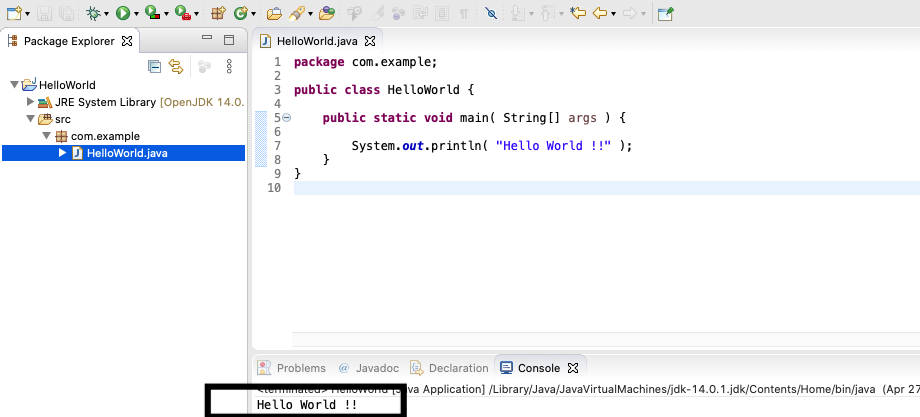Collapse the src folder node
Viewport: 920px width, 417px height.
[31, 119]
